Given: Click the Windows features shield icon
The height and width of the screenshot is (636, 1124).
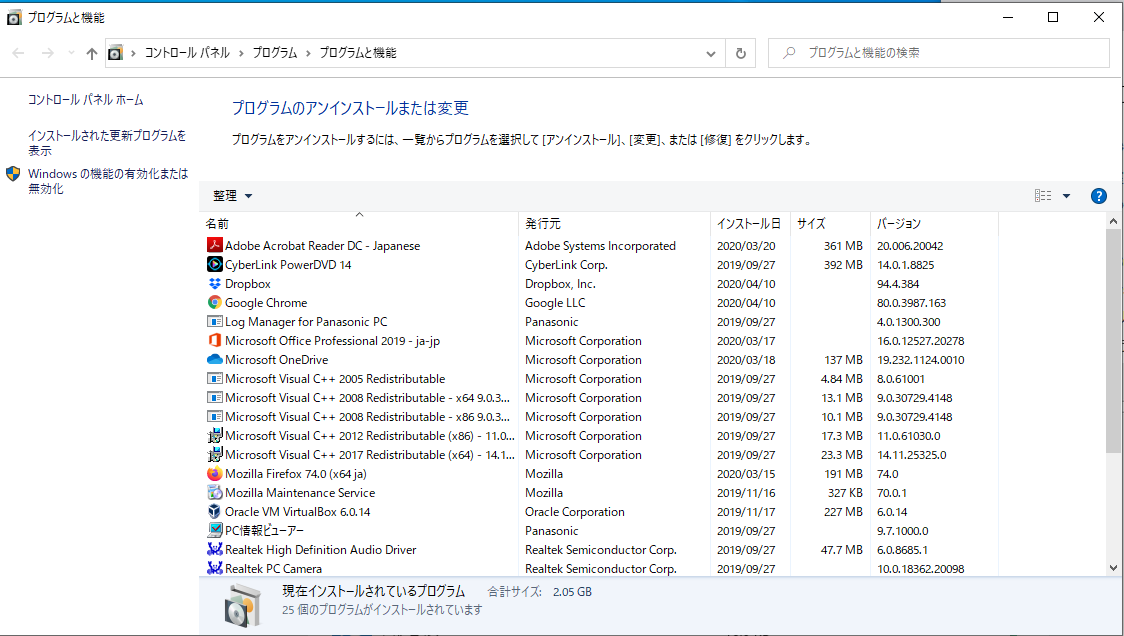Looking at the screenshot, I should point(13,174).
